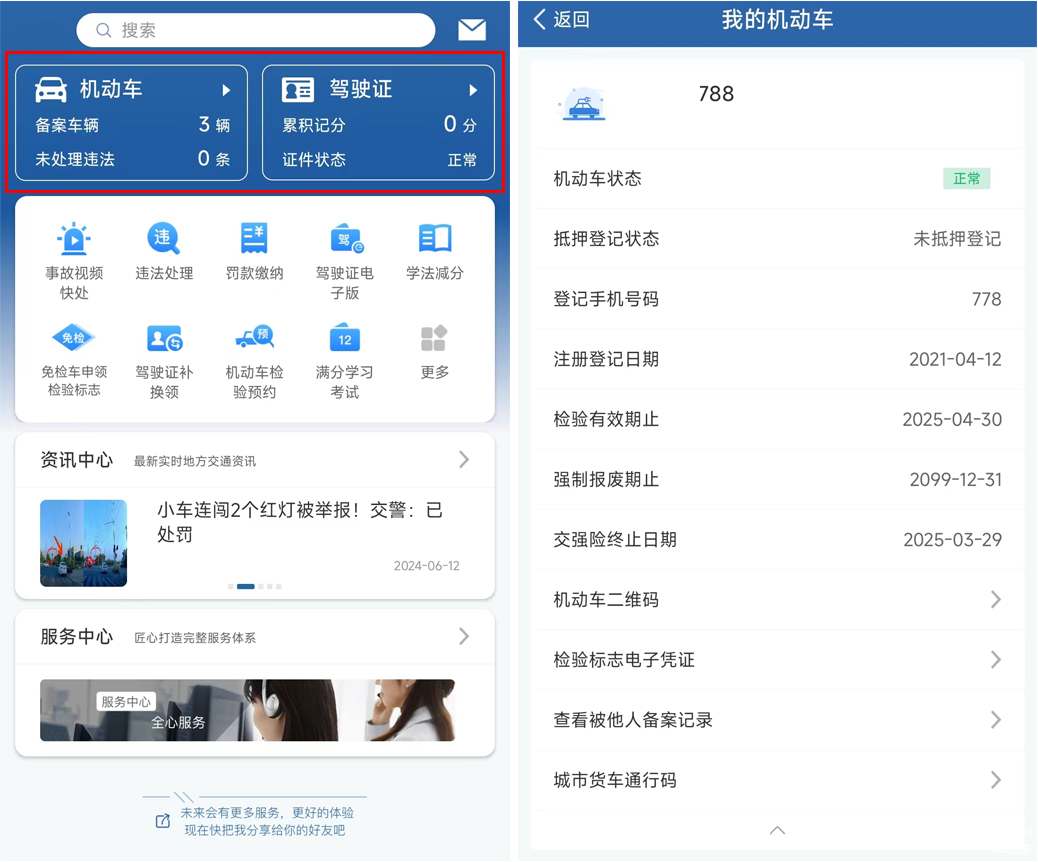Open 违法处理 violation handling icon
The width and height of the screenshot is (1038, 862).
(x=164, y=239)
